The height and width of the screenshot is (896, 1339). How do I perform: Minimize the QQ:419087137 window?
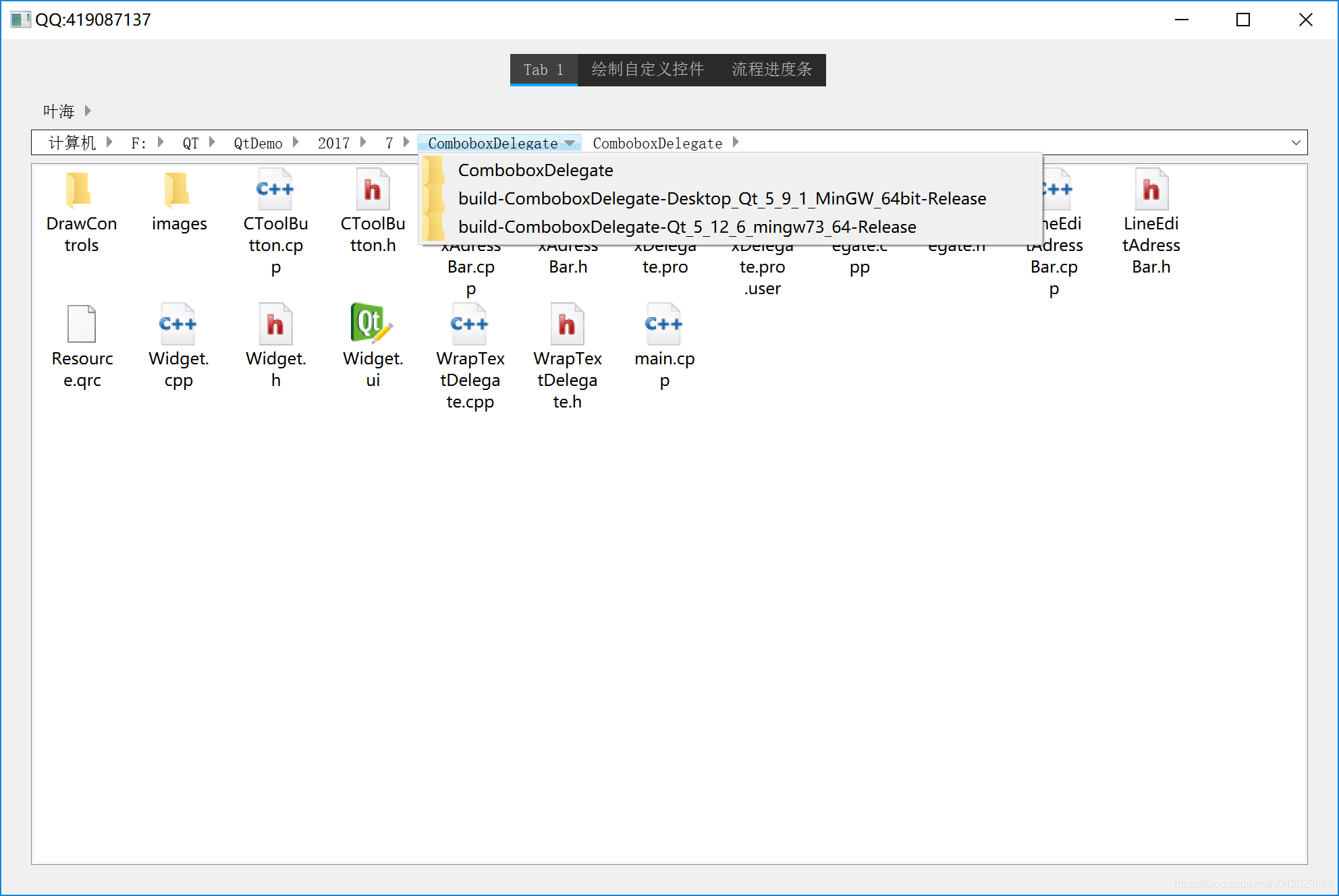coord(1182,20)
